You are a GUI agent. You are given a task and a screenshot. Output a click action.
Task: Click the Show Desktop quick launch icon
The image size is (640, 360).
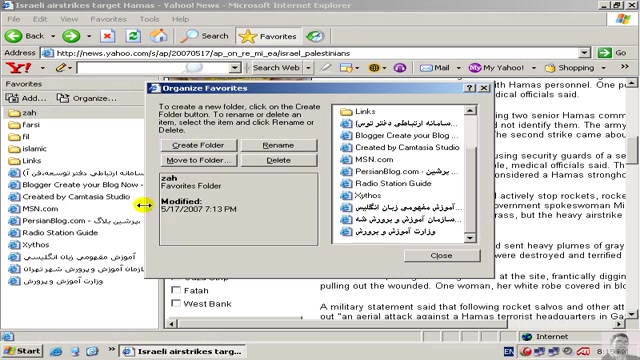pos(75,351)
